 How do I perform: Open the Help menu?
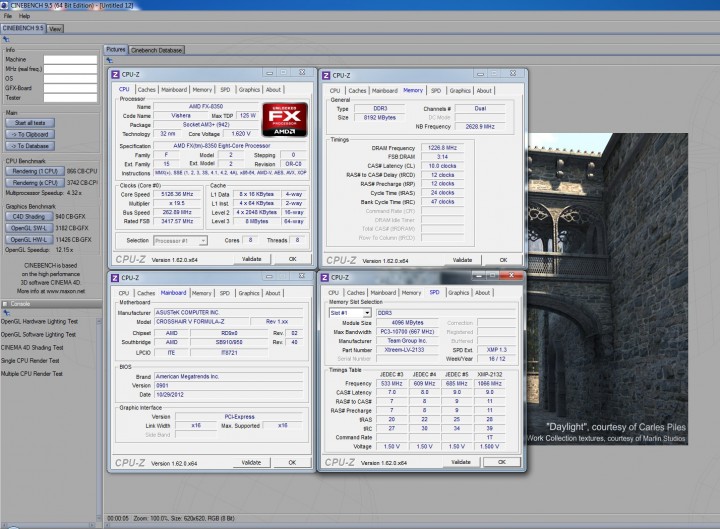tap(24, 16)
